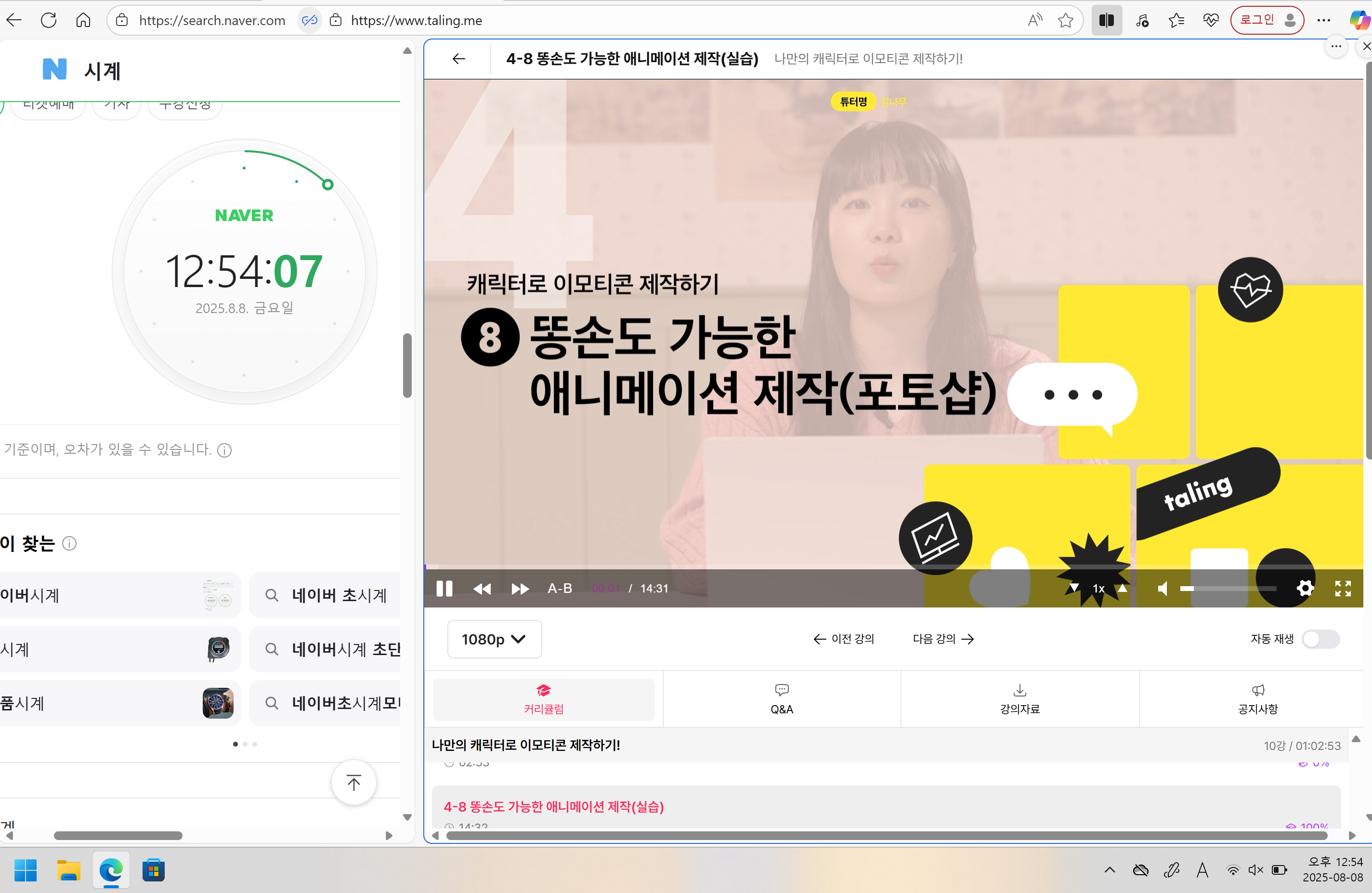
Task: Open browser settings via the ellipsis menu
Action: (x=1323, y=20)
